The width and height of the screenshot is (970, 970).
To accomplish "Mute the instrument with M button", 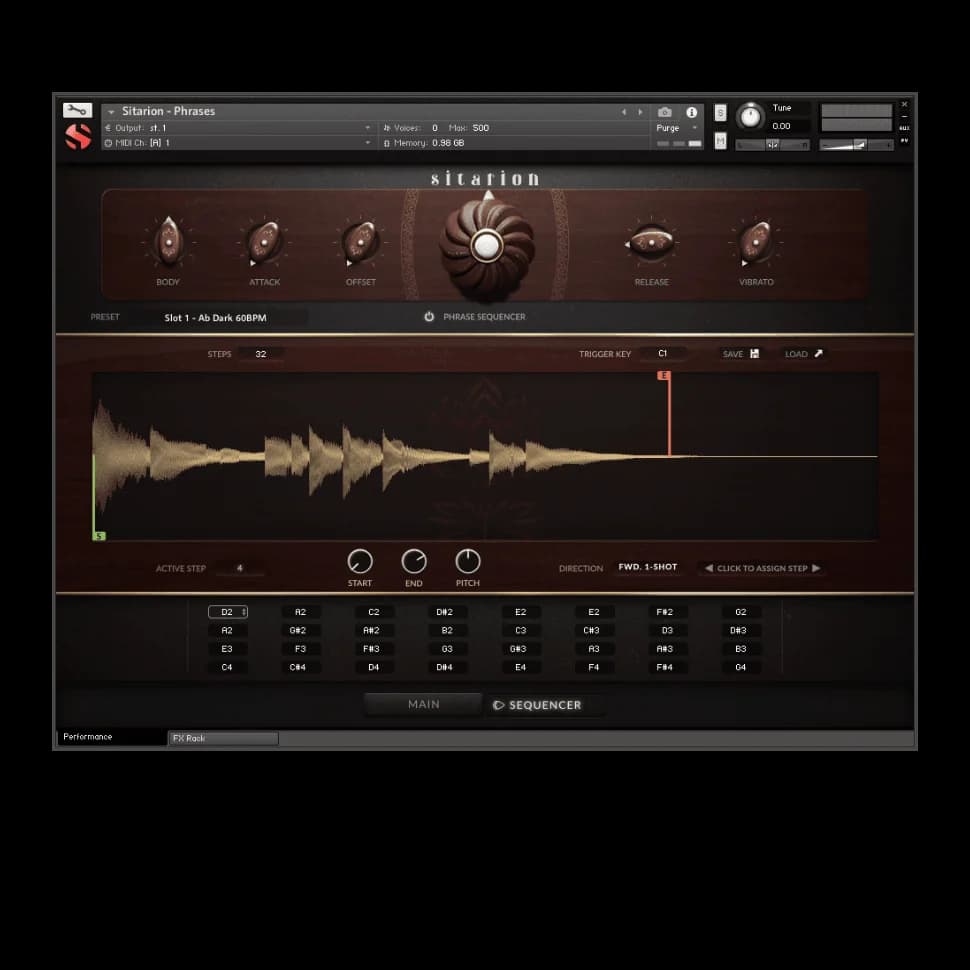I will (x=720, y=142).
